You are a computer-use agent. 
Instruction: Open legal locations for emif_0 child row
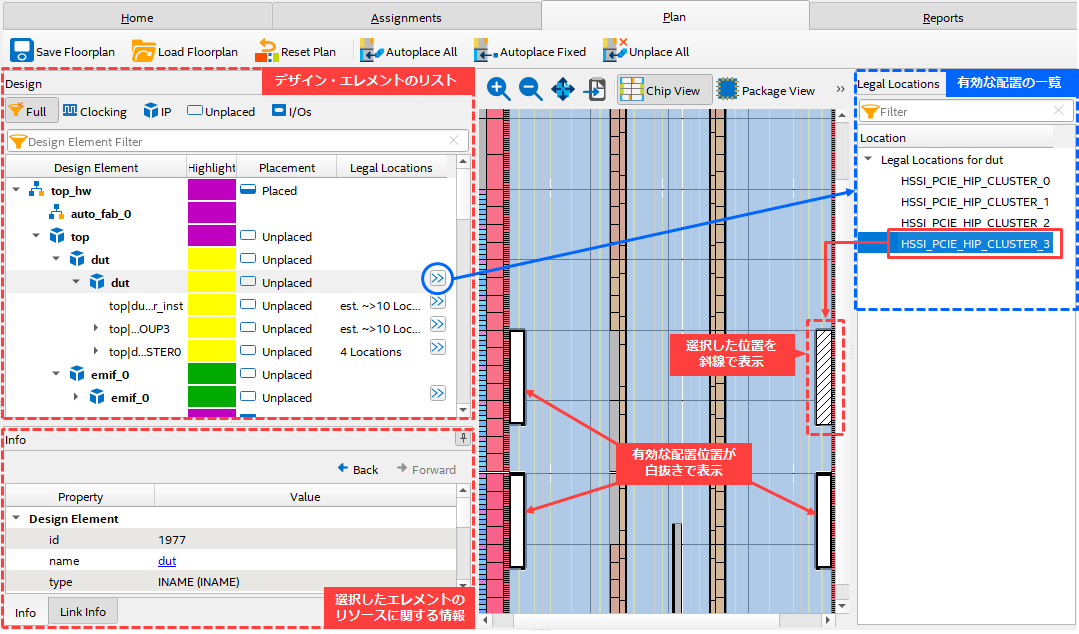(438, 393)
